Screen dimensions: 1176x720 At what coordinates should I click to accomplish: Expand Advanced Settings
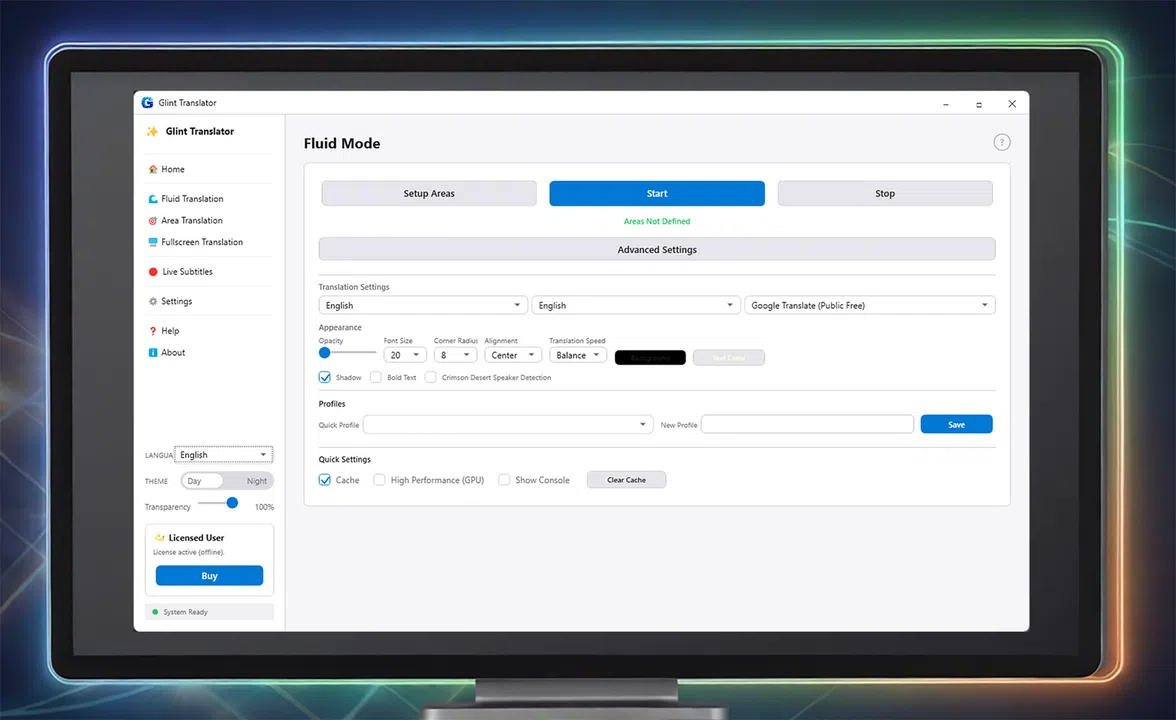coord(657,250)
